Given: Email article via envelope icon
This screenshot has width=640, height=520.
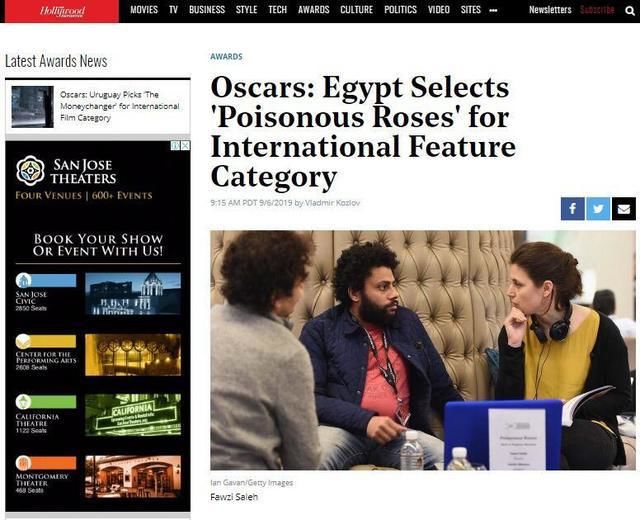Looking at the screenshot, I should 623,209.
